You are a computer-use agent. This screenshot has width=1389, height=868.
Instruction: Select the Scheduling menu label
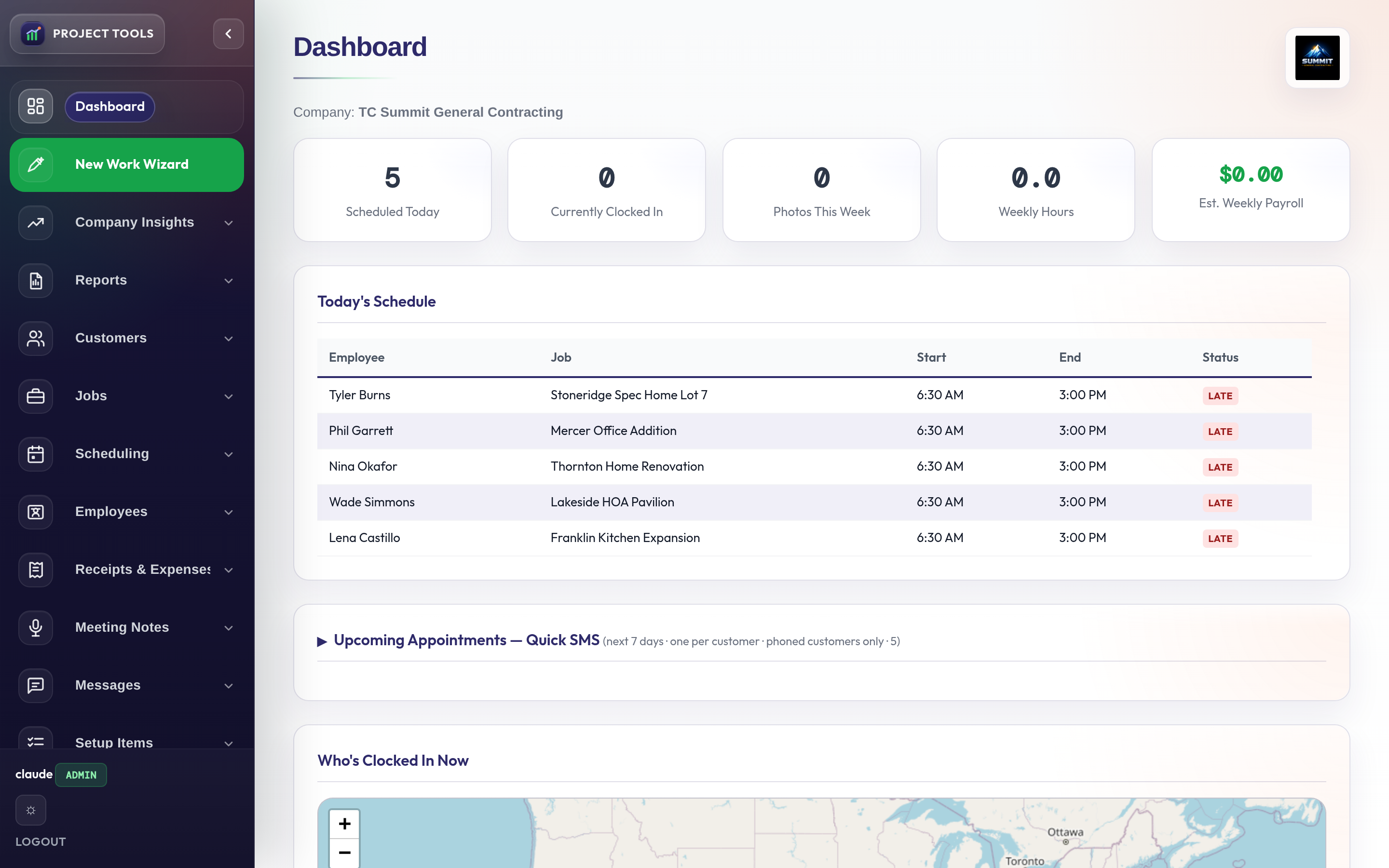tap(112, 453)
